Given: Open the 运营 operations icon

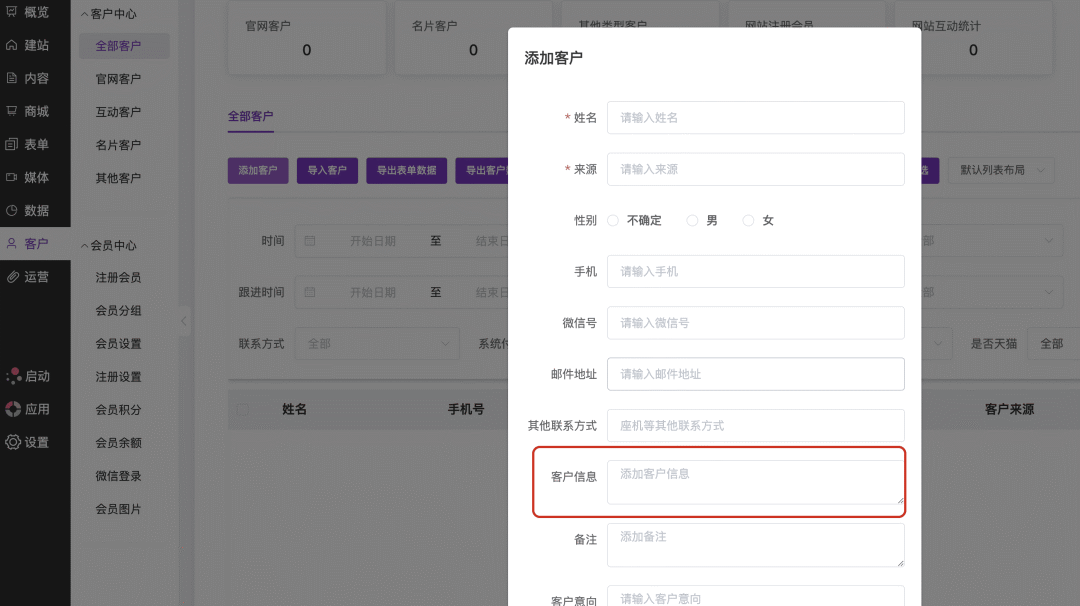Looking at the screenshot, I should (x=12, y=276).
